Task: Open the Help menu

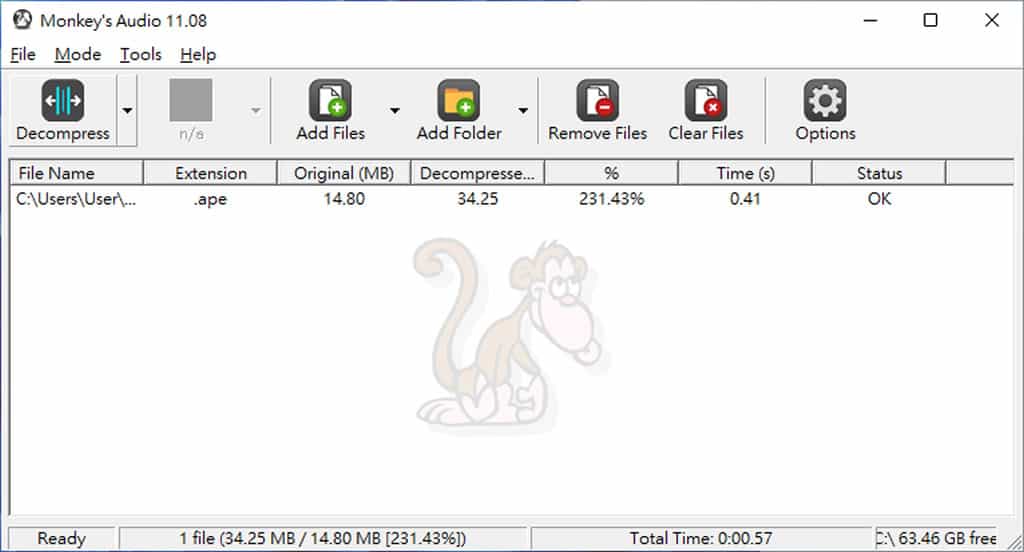Action: [x=198, y=55]
